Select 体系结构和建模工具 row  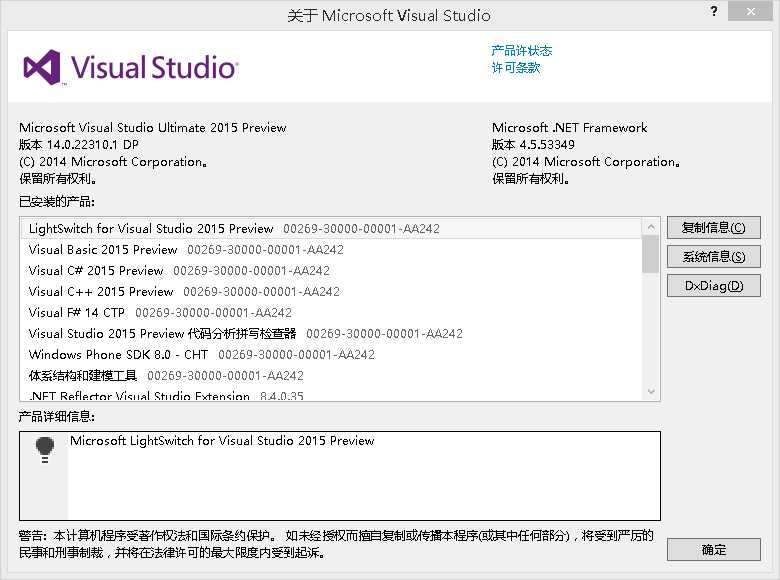coord(331,375)
